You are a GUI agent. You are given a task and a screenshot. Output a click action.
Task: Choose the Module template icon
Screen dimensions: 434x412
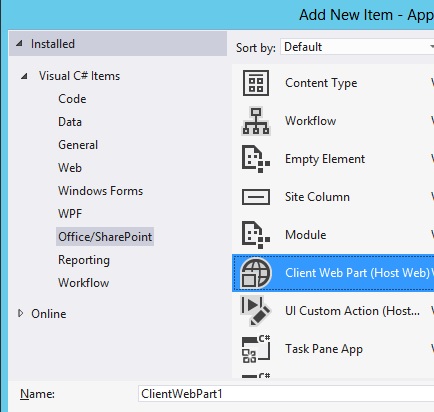coord(256,235)
